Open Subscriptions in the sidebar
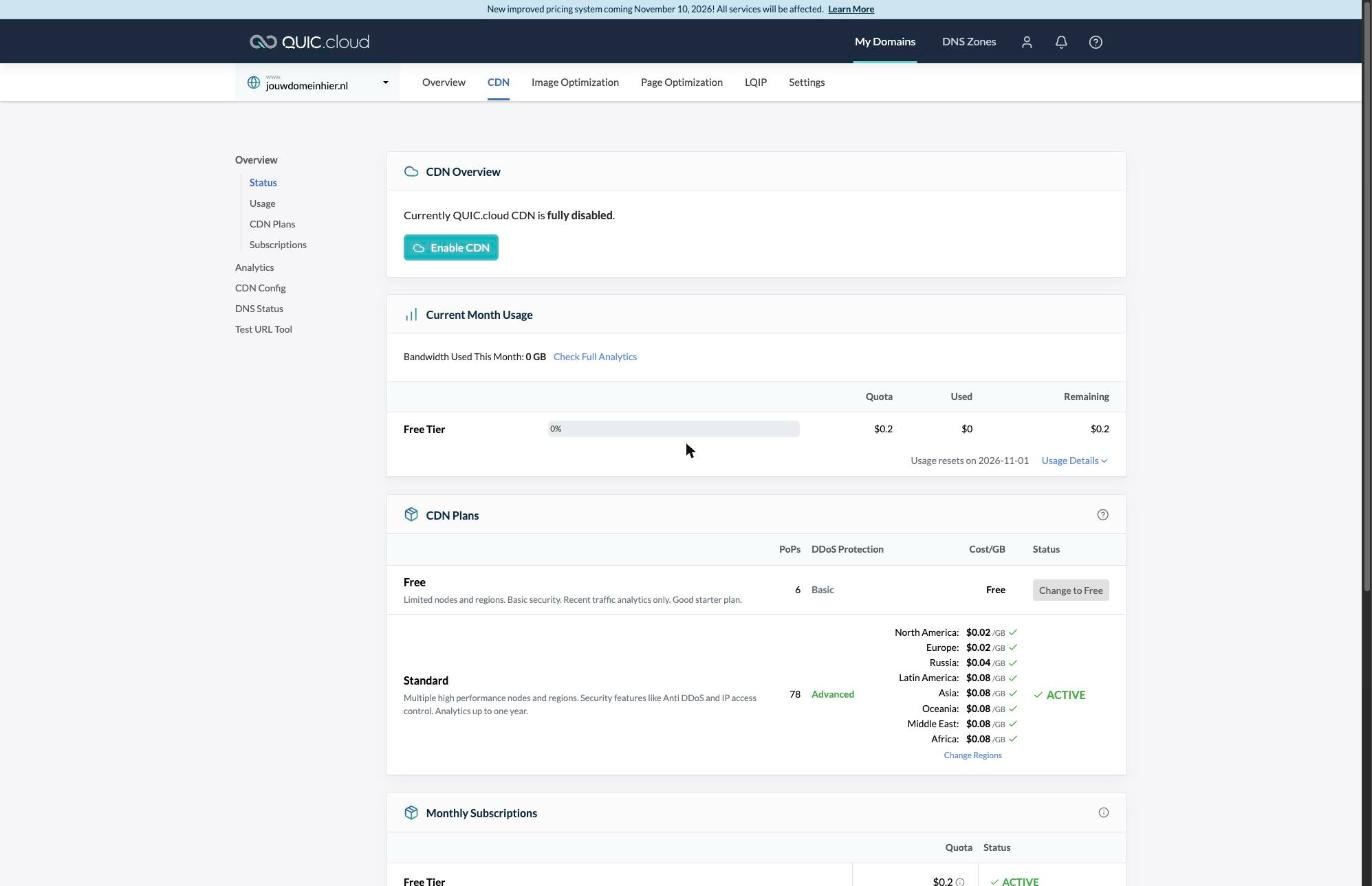Screen dimensions: 1372x886 pyautogui.click(x=278, y=245)
